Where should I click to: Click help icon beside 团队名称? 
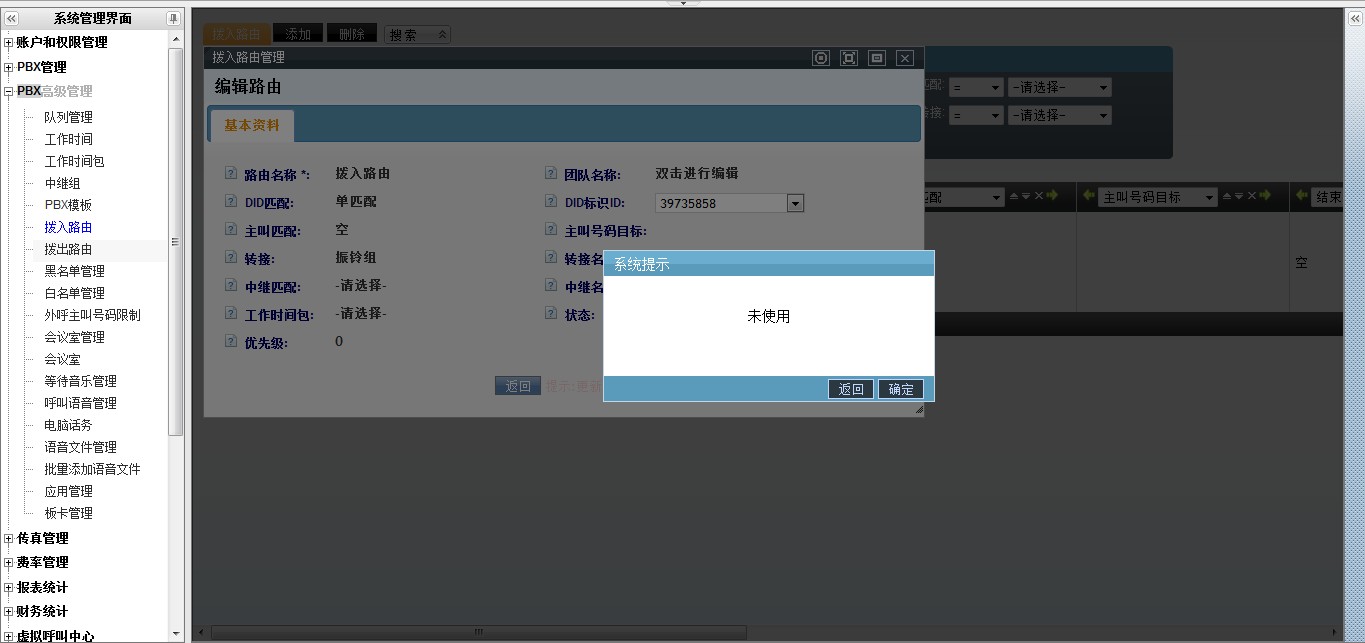tap(551, 174)
